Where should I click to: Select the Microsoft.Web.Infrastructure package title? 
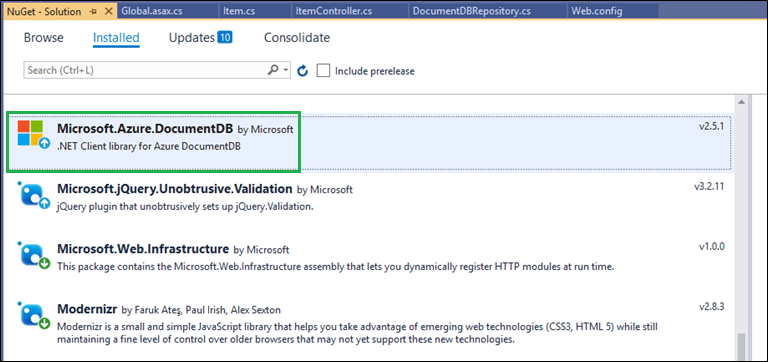pos(143,249)
